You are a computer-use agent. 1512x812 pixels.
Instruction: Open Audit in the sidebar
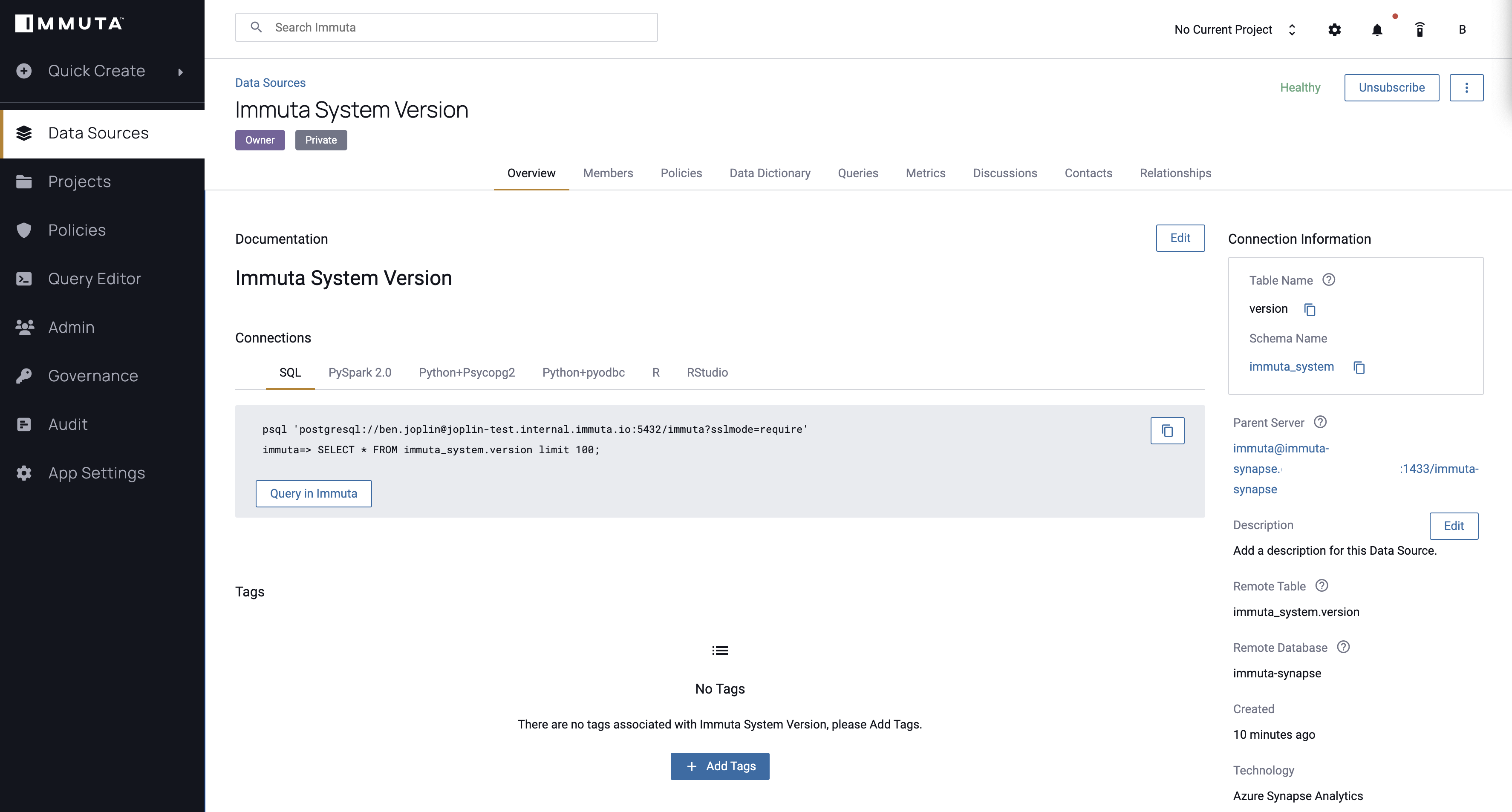point(103,424)
